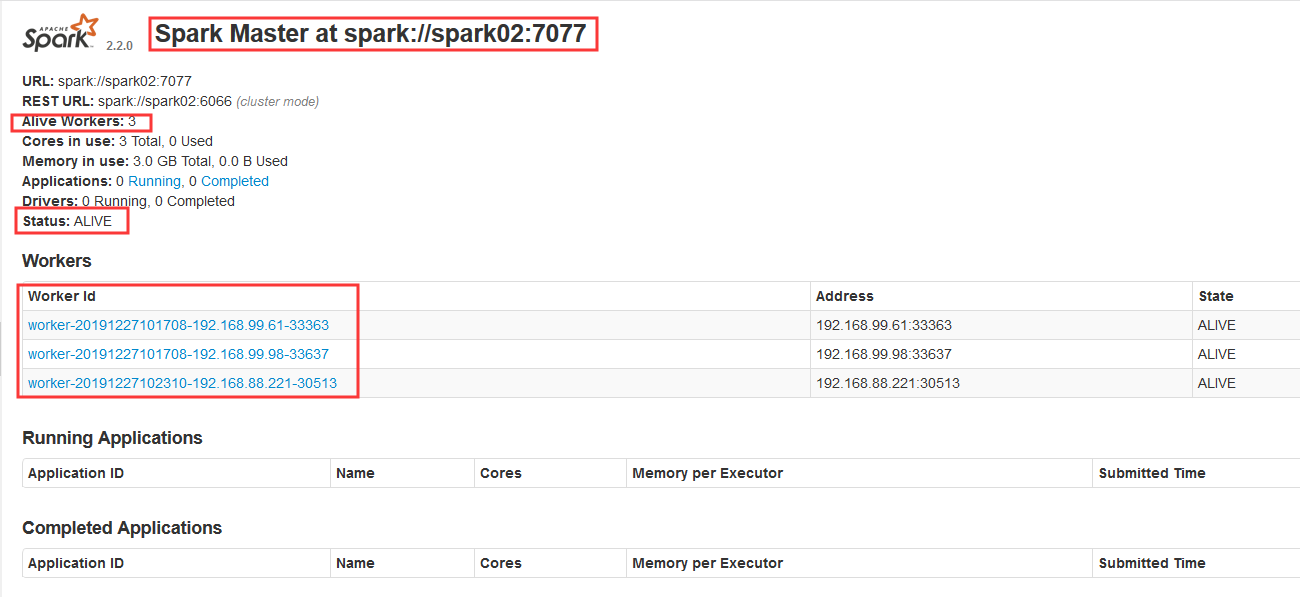Select the Worker Id column header
Viewport: 1300px width, 597px height.
coord(61,295)
